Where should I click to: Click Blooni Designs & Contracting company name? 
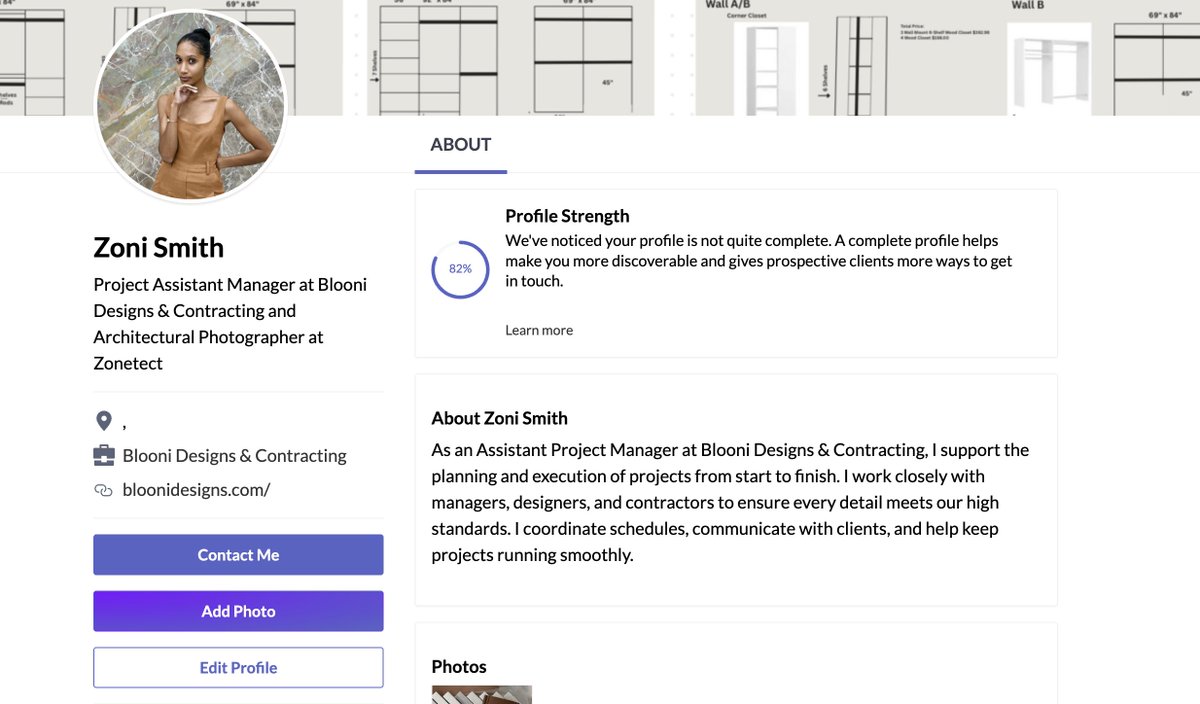point(234,456)
